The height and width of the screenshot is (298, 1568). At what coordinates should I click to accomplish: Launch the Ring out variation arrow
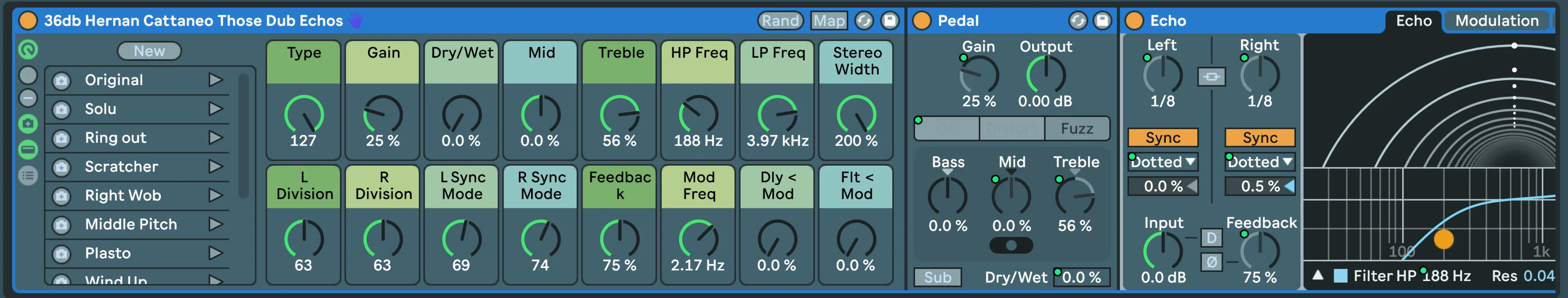click(216, 138)
